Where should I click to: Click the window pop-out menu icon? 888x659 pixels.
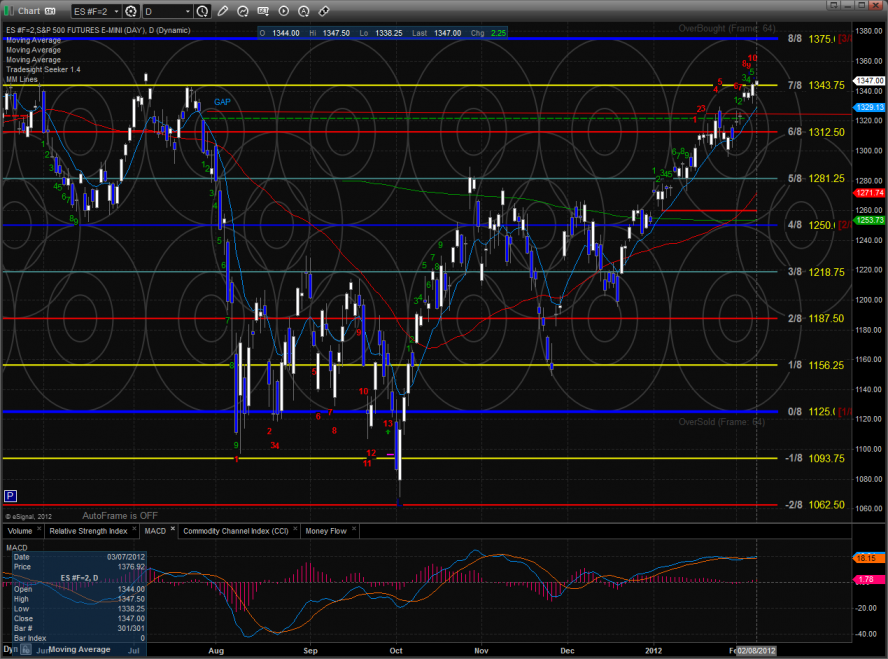(832, 6)
